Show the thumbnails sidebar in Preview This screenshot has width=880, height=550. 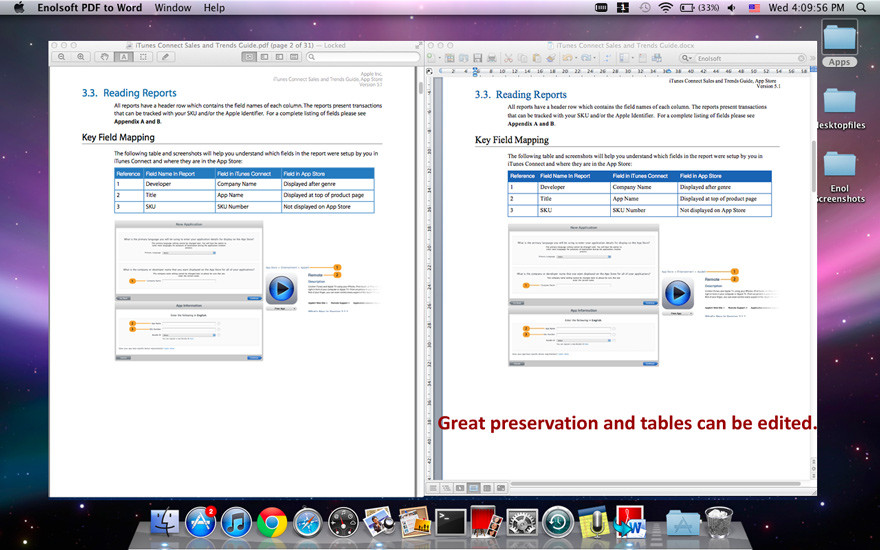tap(264, 57)
